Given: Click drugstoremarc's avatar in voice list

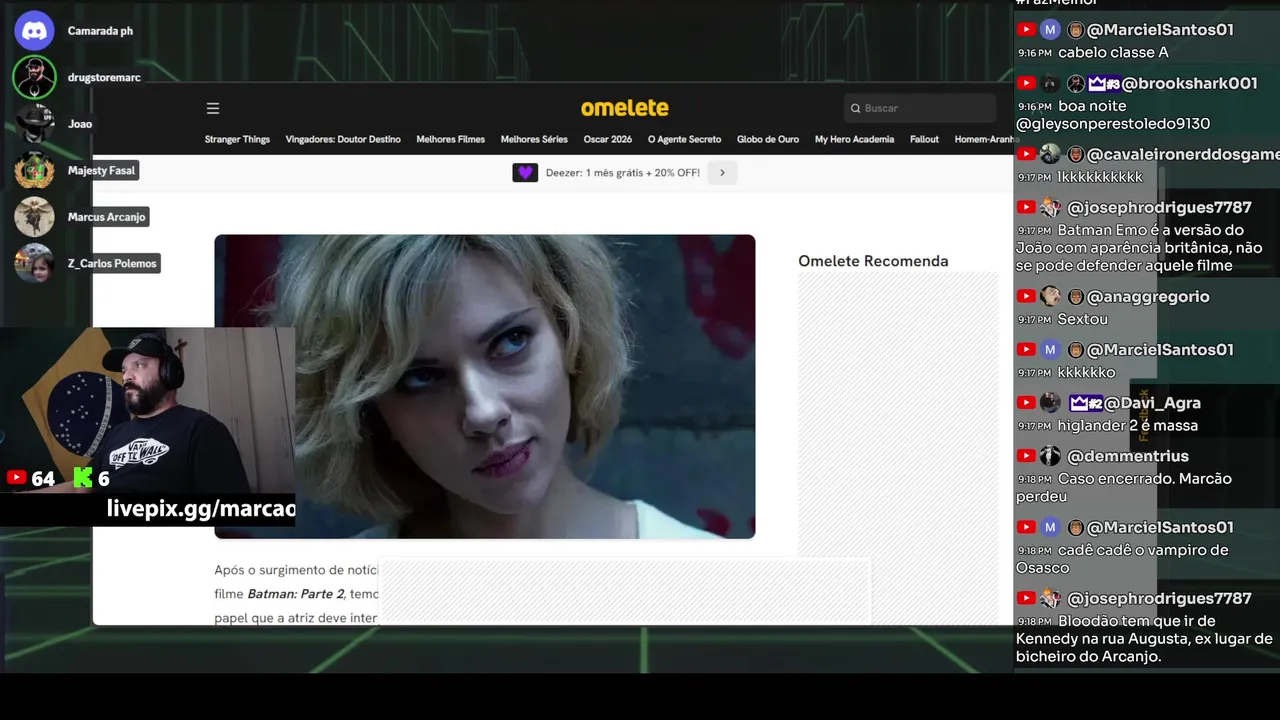Looking at the screenshot, I should (34, 77).
